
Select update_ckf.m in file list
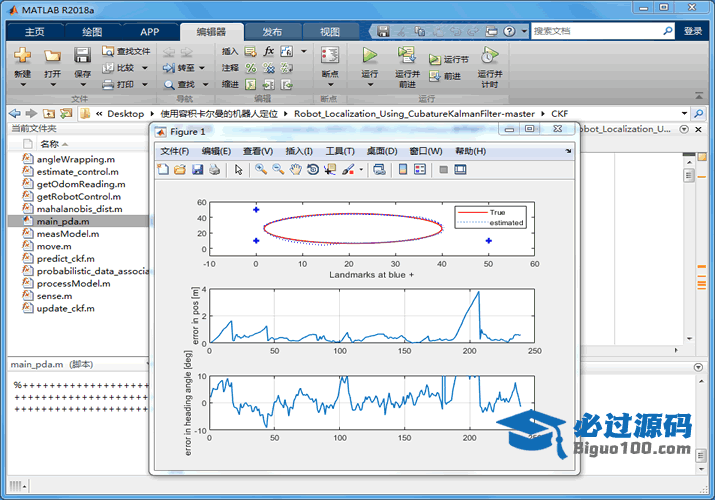pos(66,308)
